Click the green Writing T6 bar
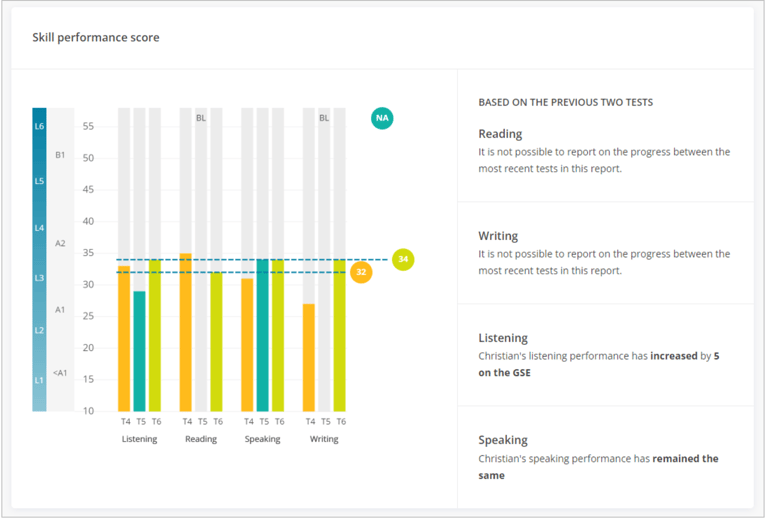 point(340,335)
